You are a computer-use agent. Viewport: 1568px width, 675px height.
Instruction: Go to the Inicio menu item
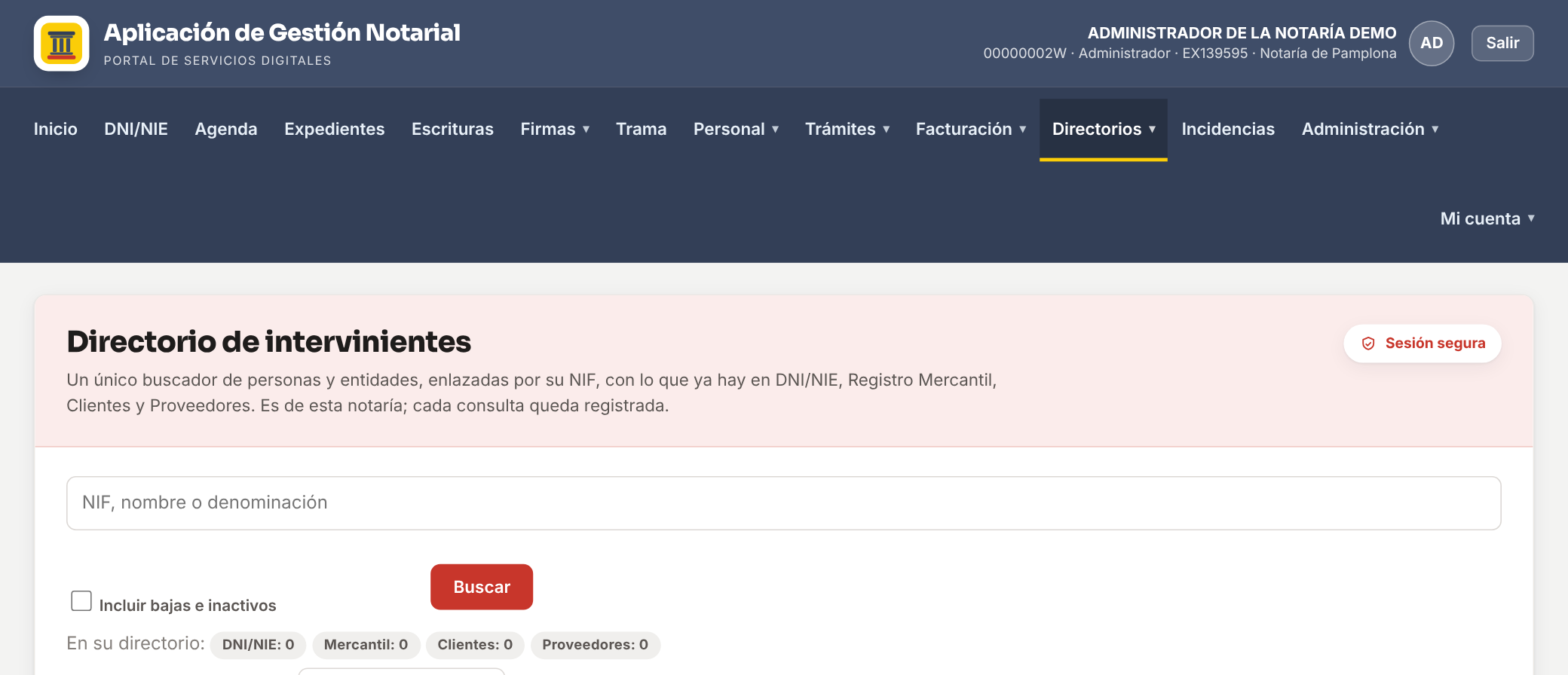[56, 130]
